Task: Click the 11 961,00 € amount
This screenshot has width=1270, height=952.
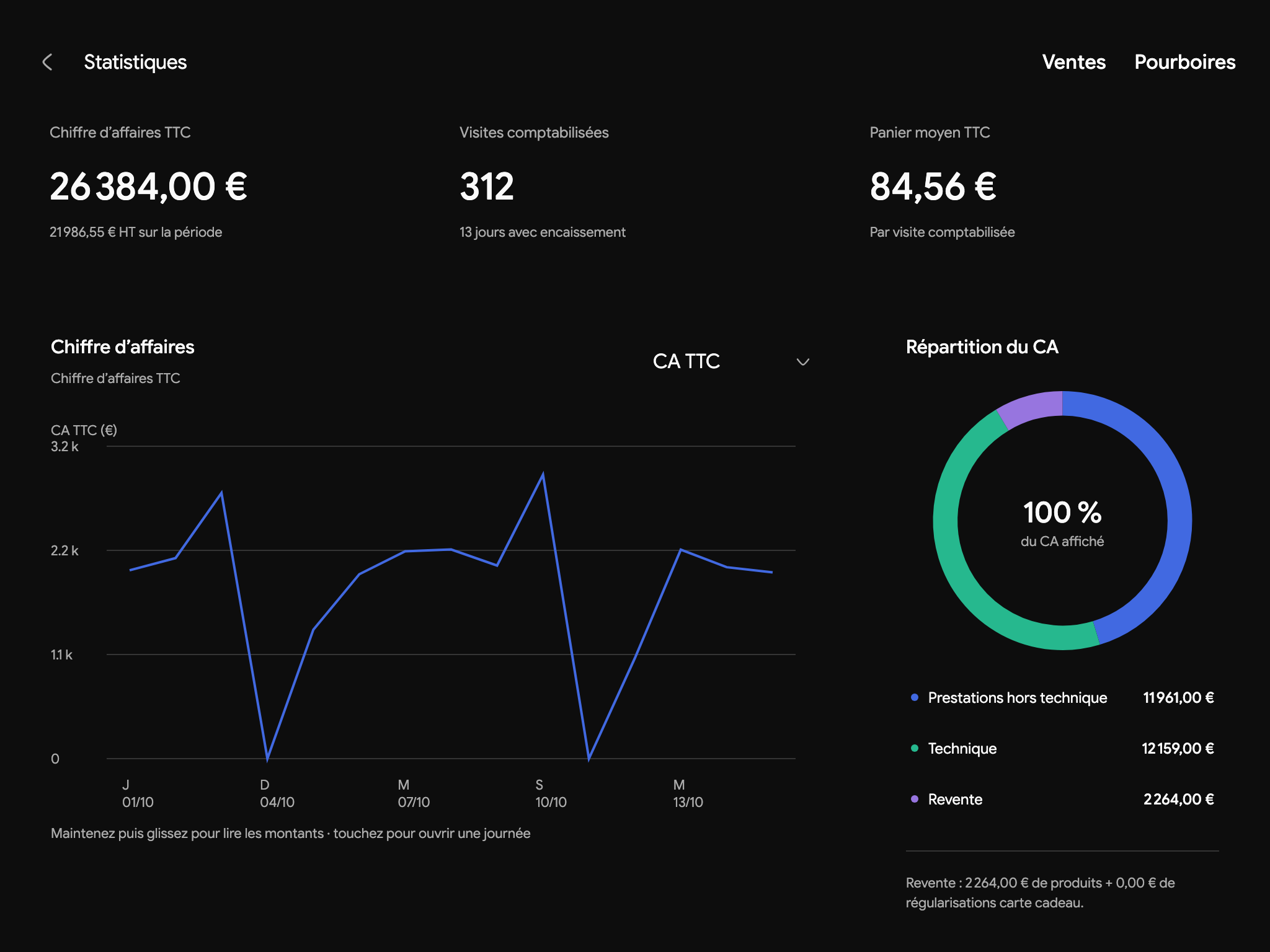Action: [1178, 698]
